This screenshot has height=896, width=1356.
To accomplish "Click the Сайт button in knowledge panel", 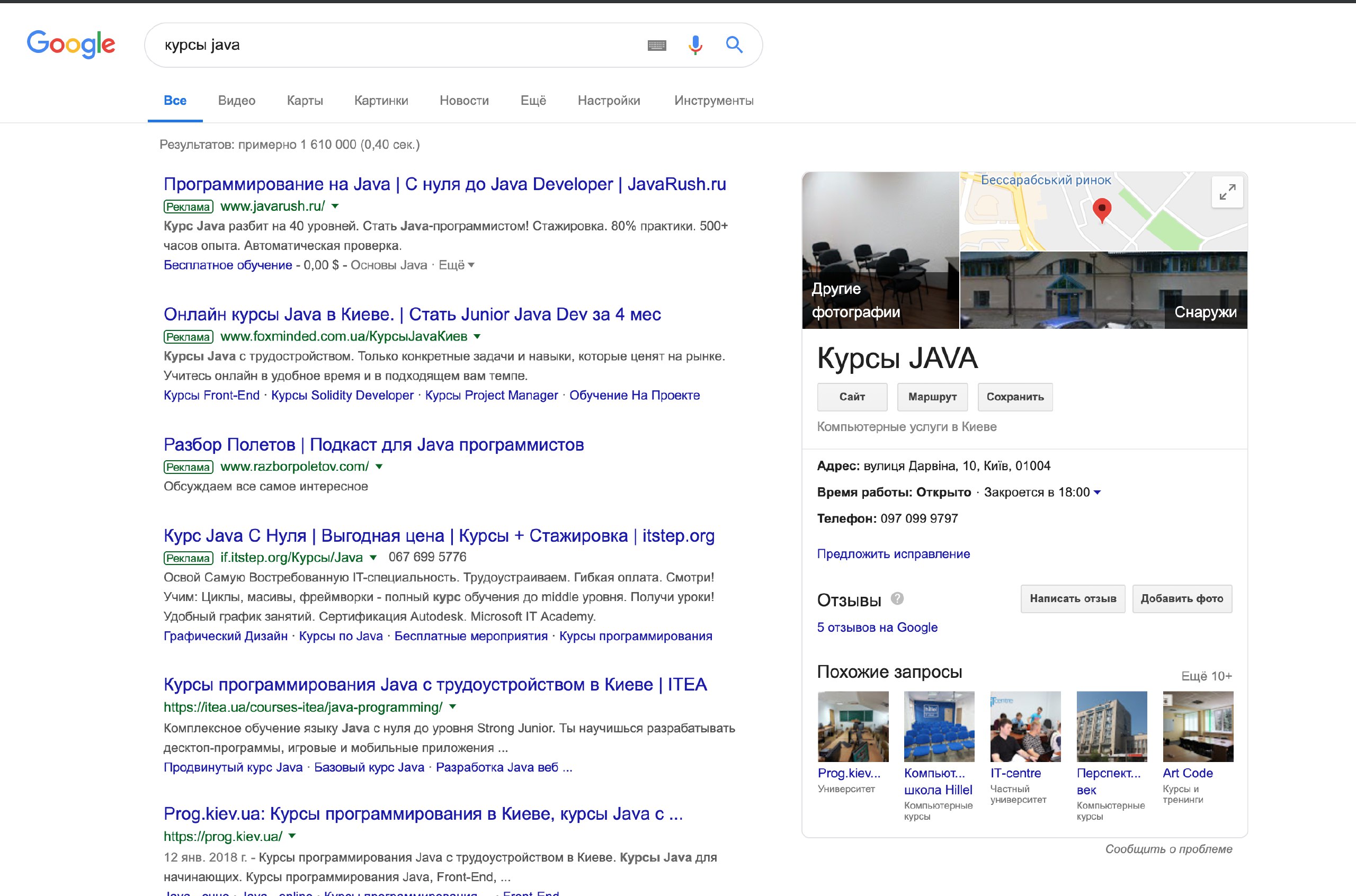I will click(x=852, y=397).
